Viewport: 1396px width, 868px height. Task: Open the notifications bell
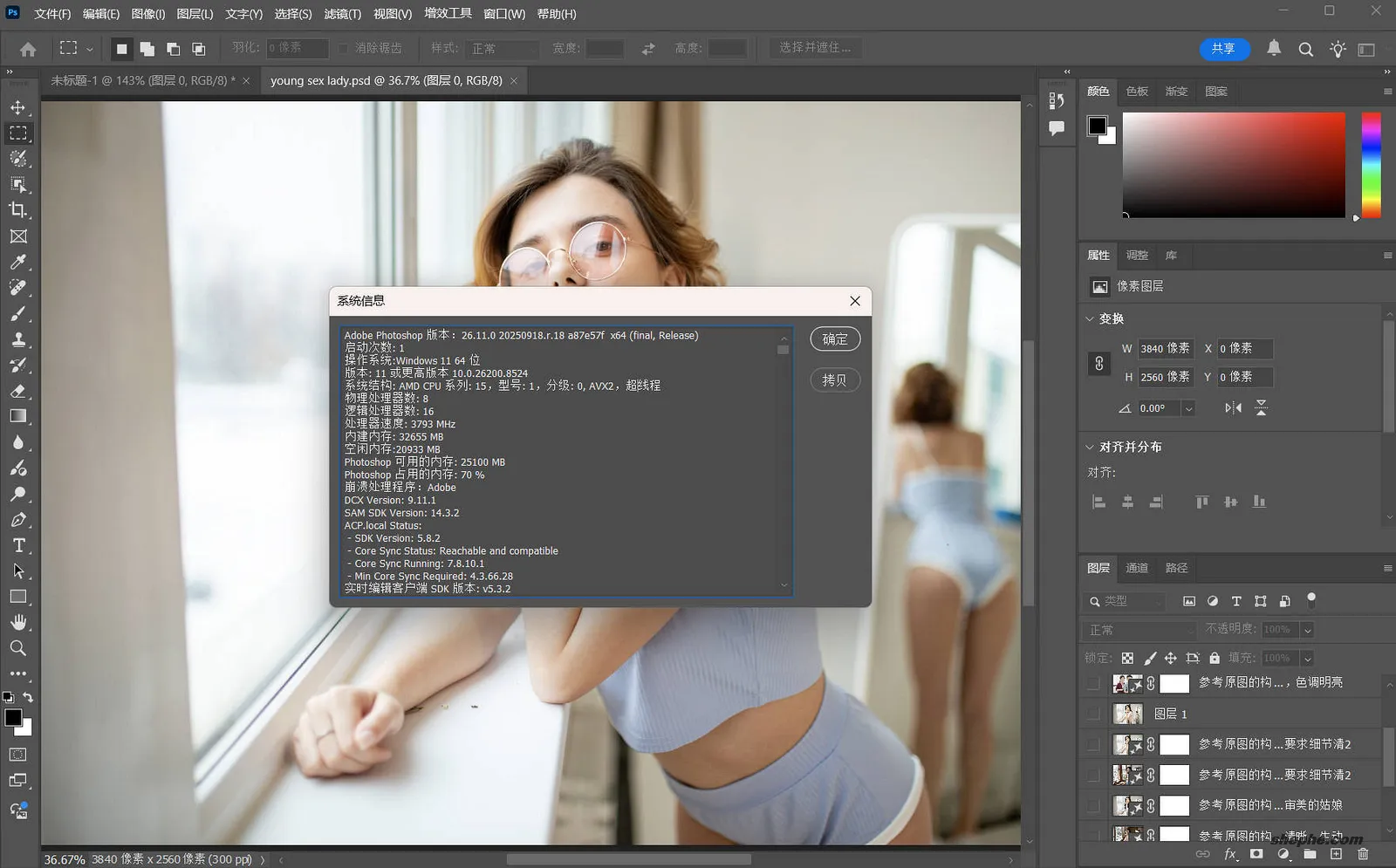pyautogui.click(x=1274, y=48)
